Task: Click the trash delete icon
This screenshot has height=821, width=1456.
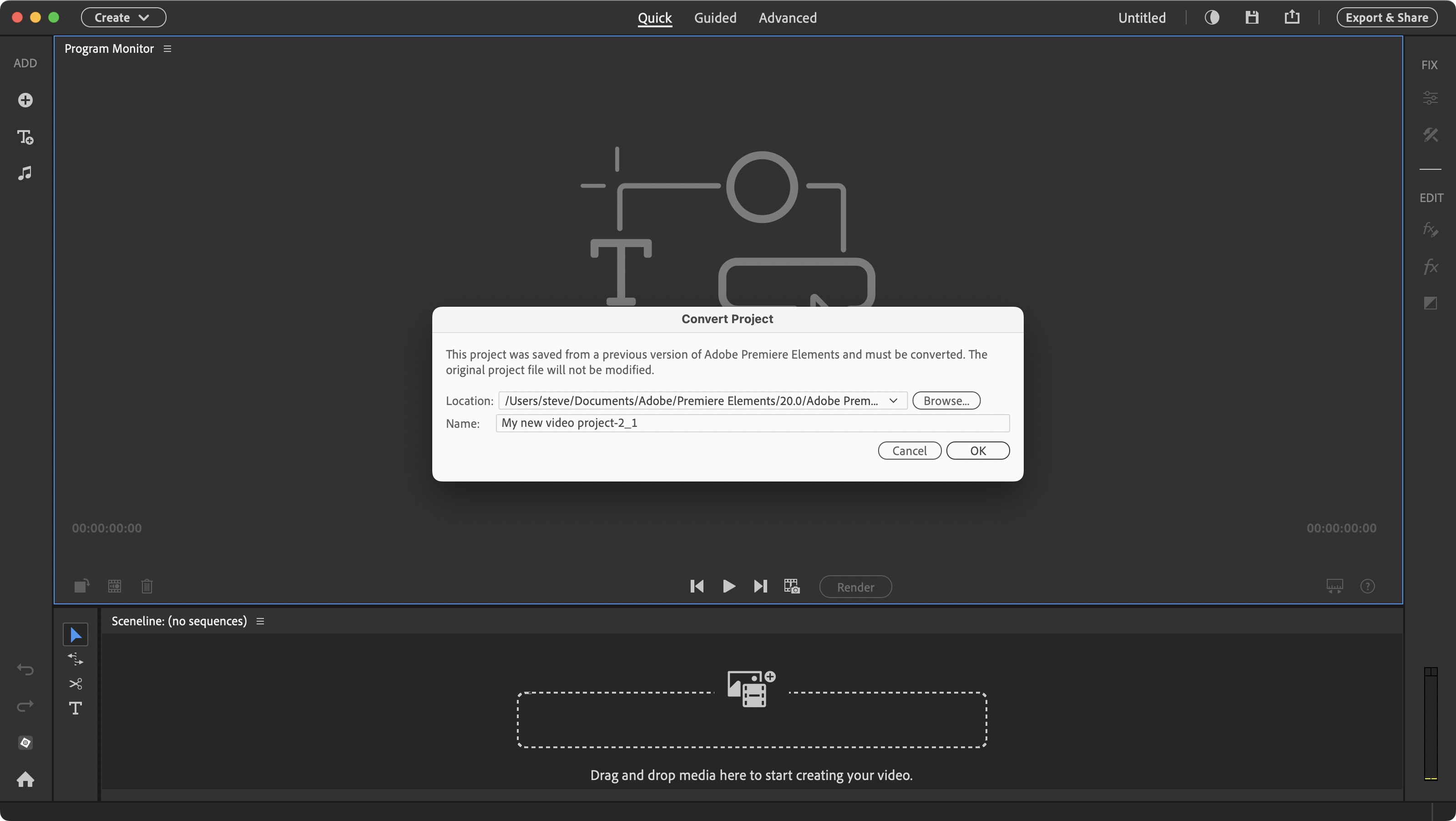Action: 147,586
